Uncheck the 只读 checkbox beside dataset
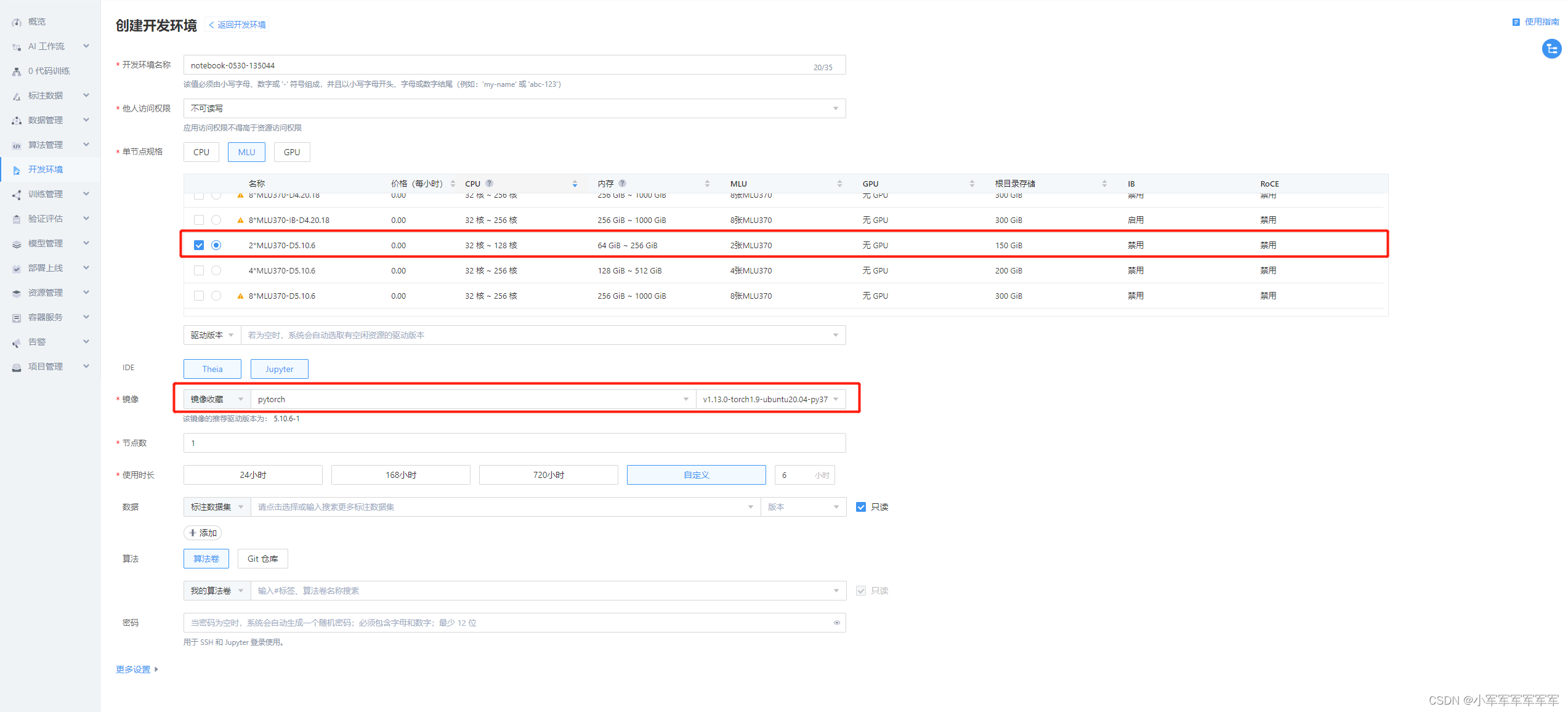 point(861,507)
